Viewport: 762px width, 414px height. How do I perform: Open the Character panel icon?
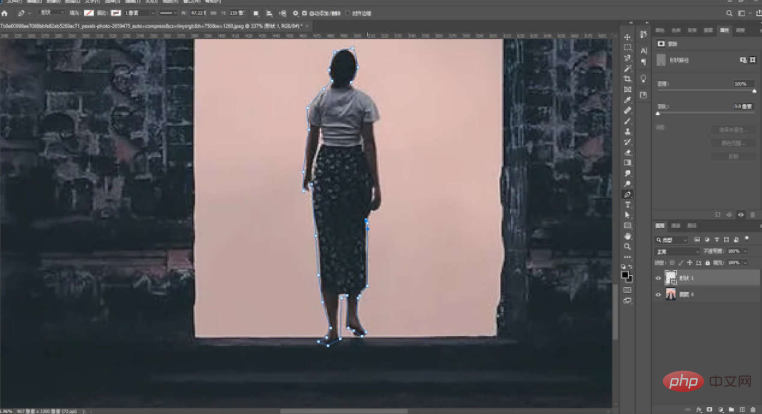(x=643, y=51)
